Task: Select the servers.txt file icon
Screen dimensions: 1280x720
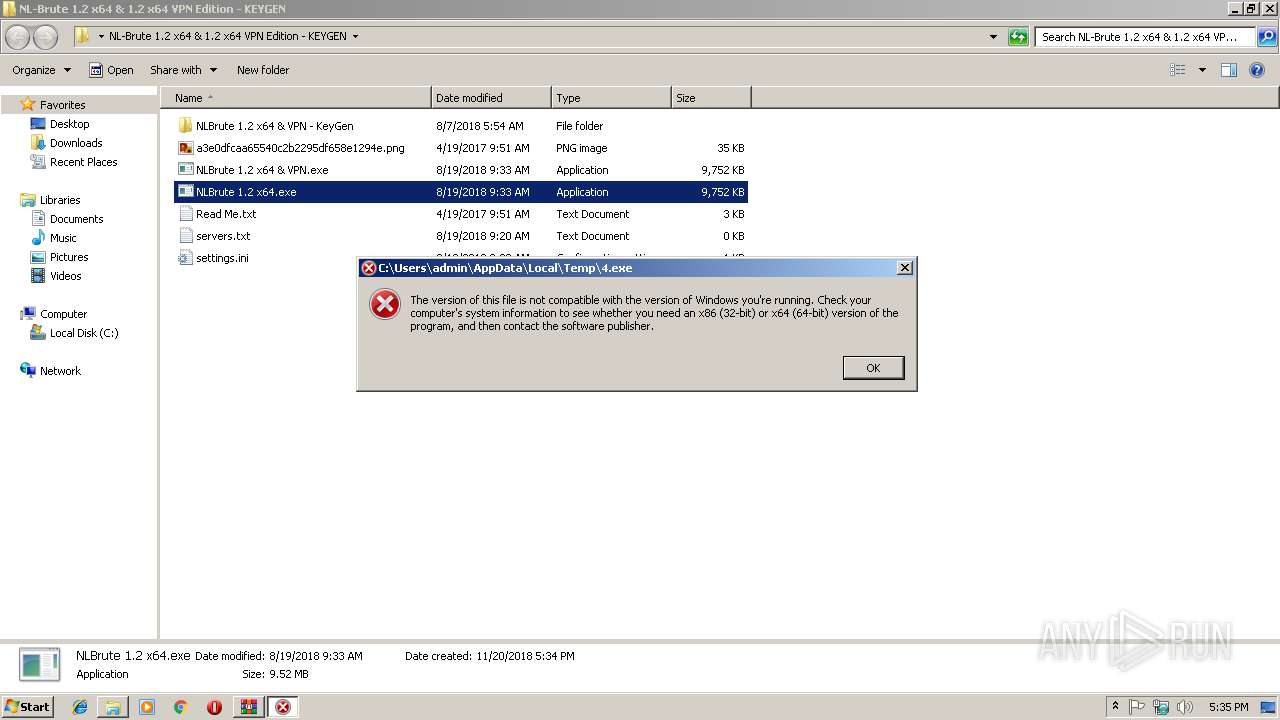Action: 185,236
